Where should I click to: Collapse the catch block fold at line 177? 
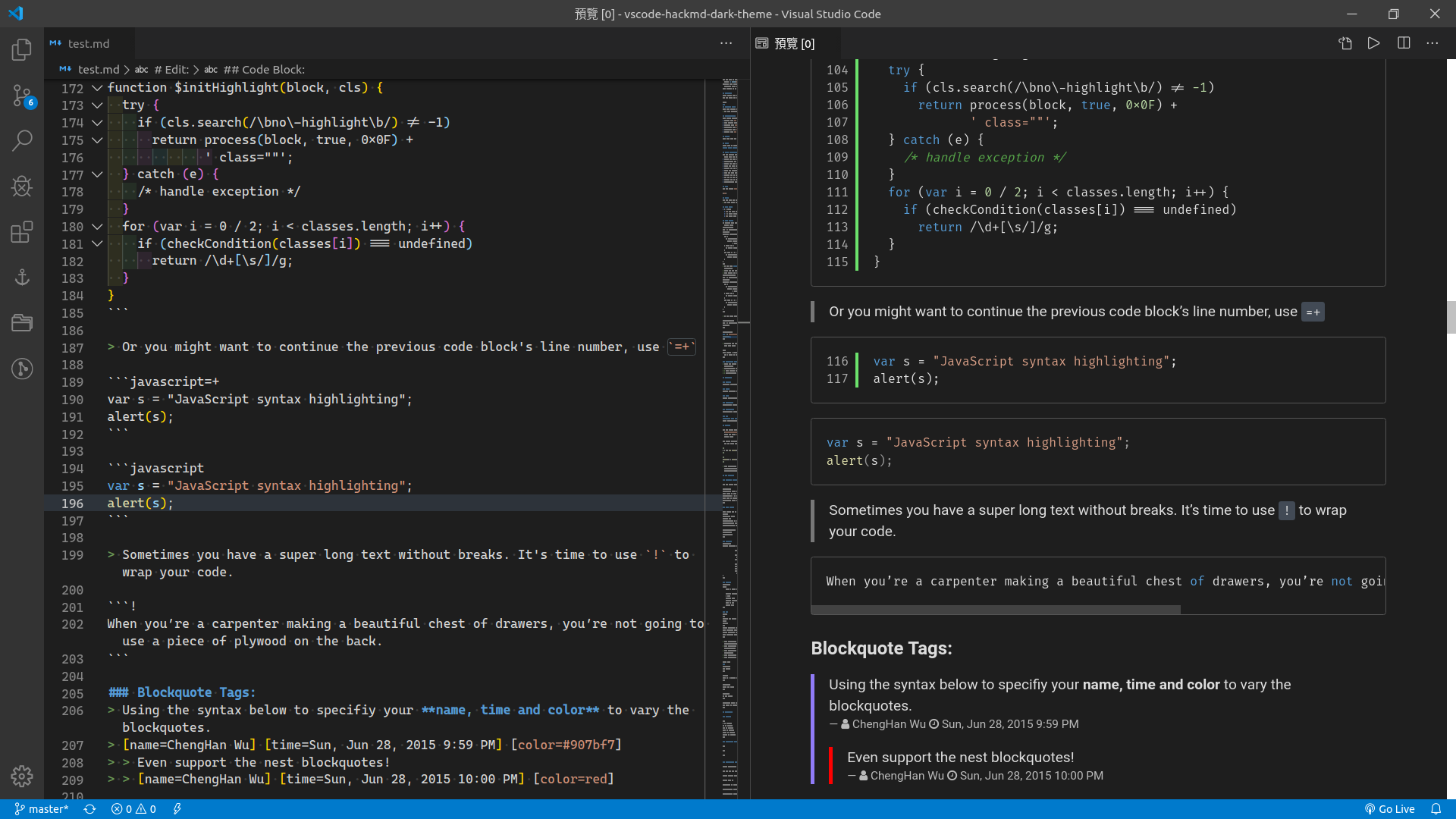[97, 174]
